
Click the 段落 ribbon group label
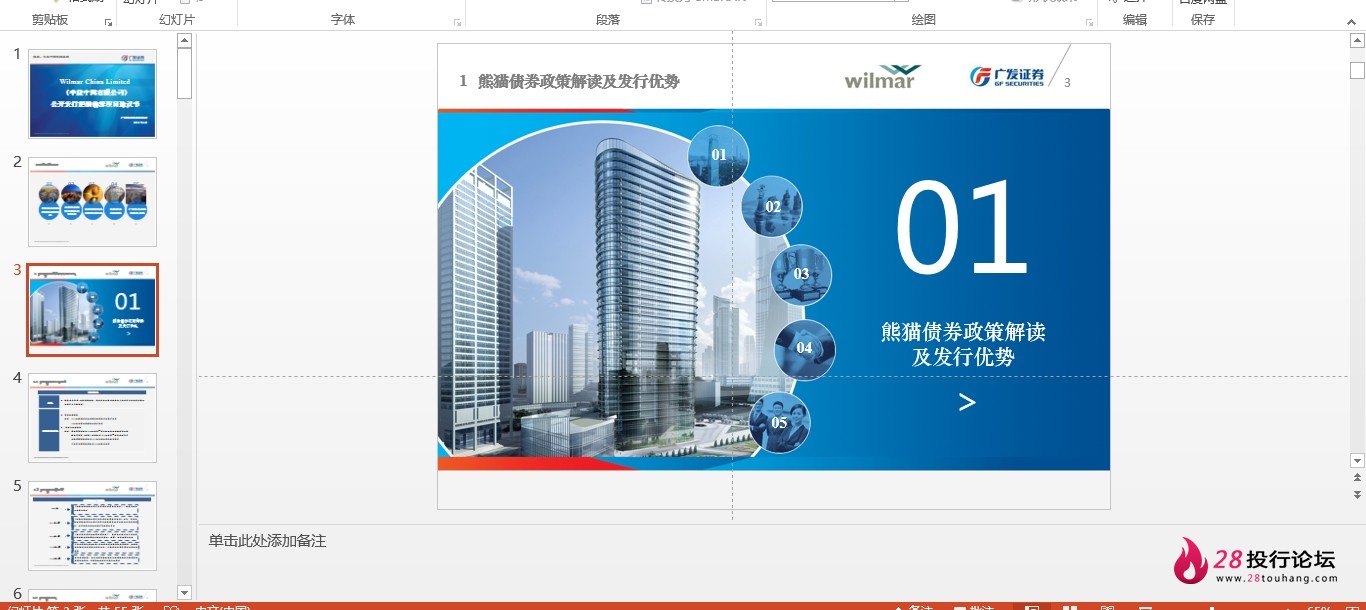point(608,20)
